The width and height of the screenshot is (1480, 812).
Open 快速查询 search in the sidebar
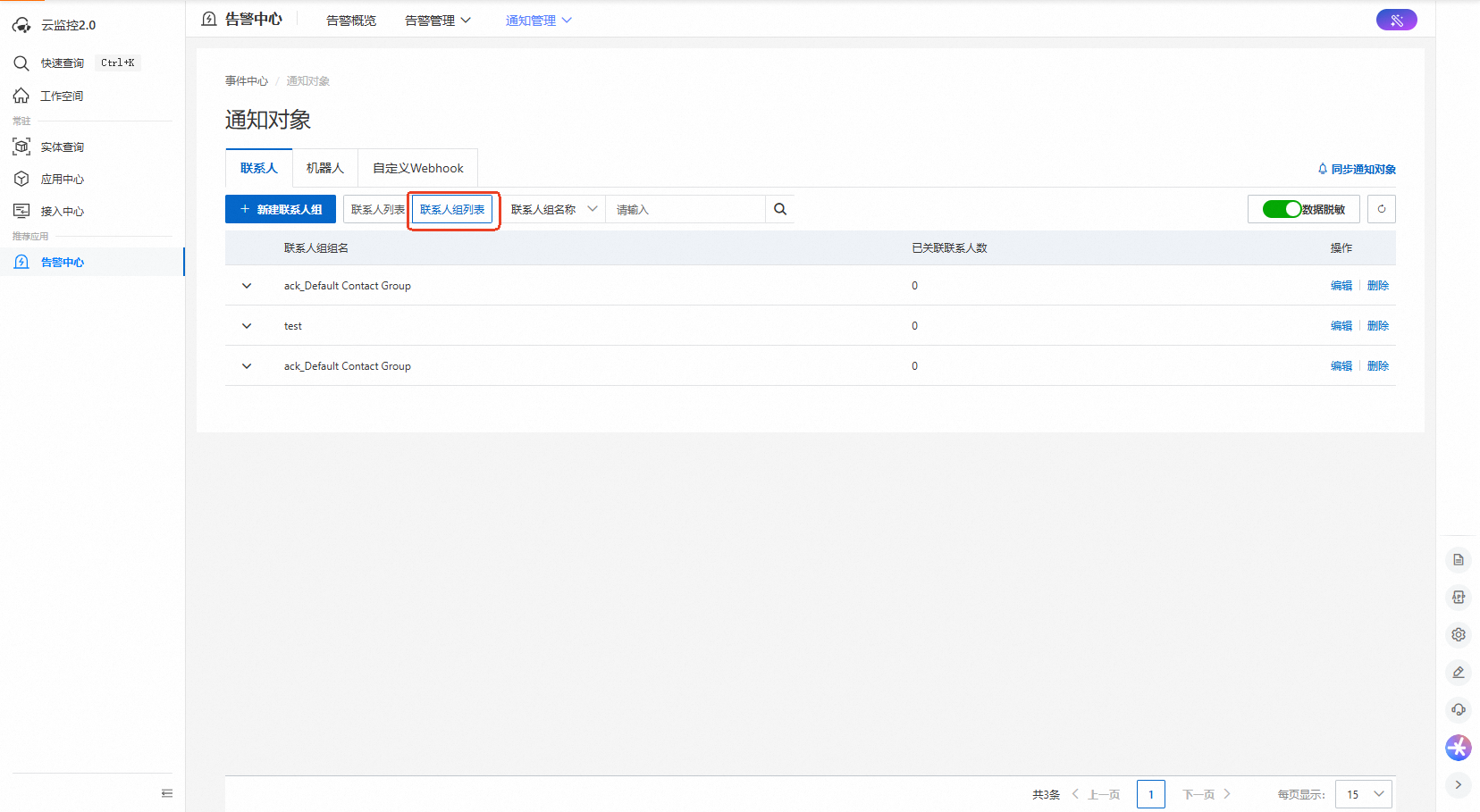(x=63, y=63)
